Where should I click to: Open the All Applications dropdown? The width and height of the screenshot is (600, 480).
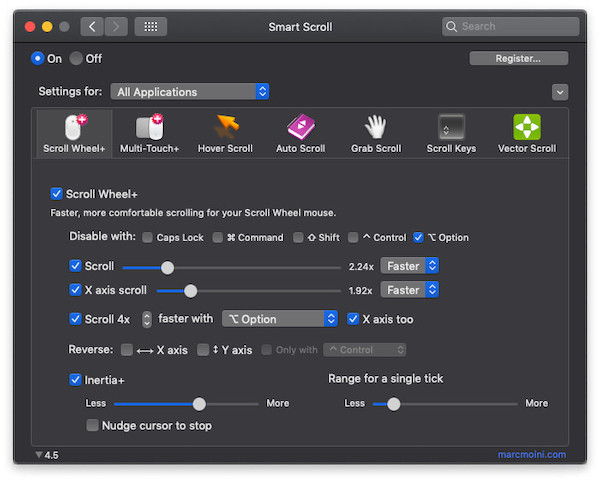(x=190, y=92)
